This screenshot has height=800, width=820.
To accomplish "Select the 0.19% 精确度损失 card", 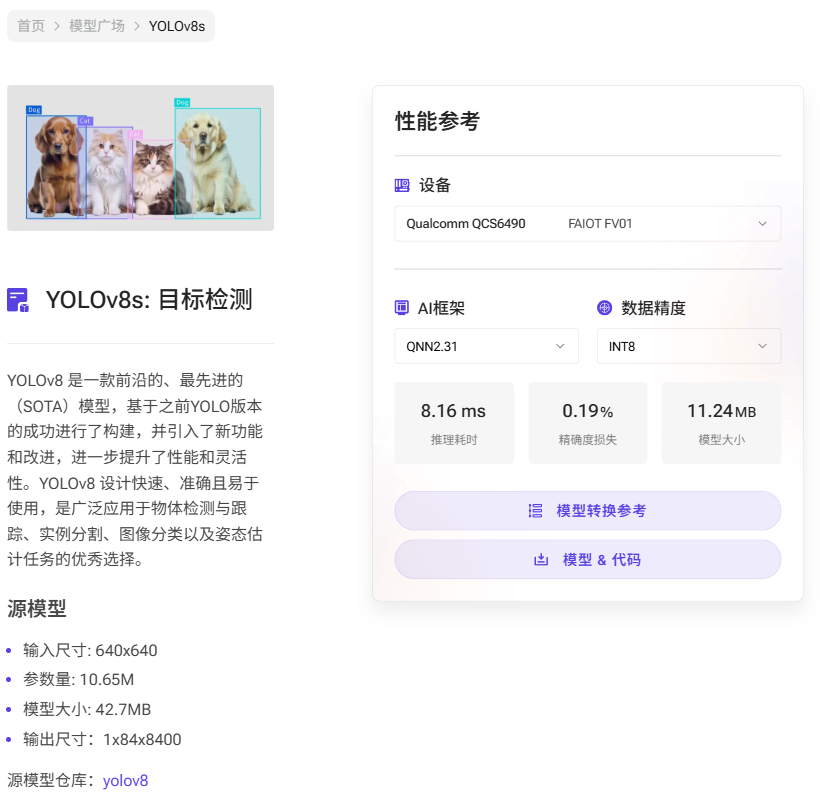I will click(588, 422).
